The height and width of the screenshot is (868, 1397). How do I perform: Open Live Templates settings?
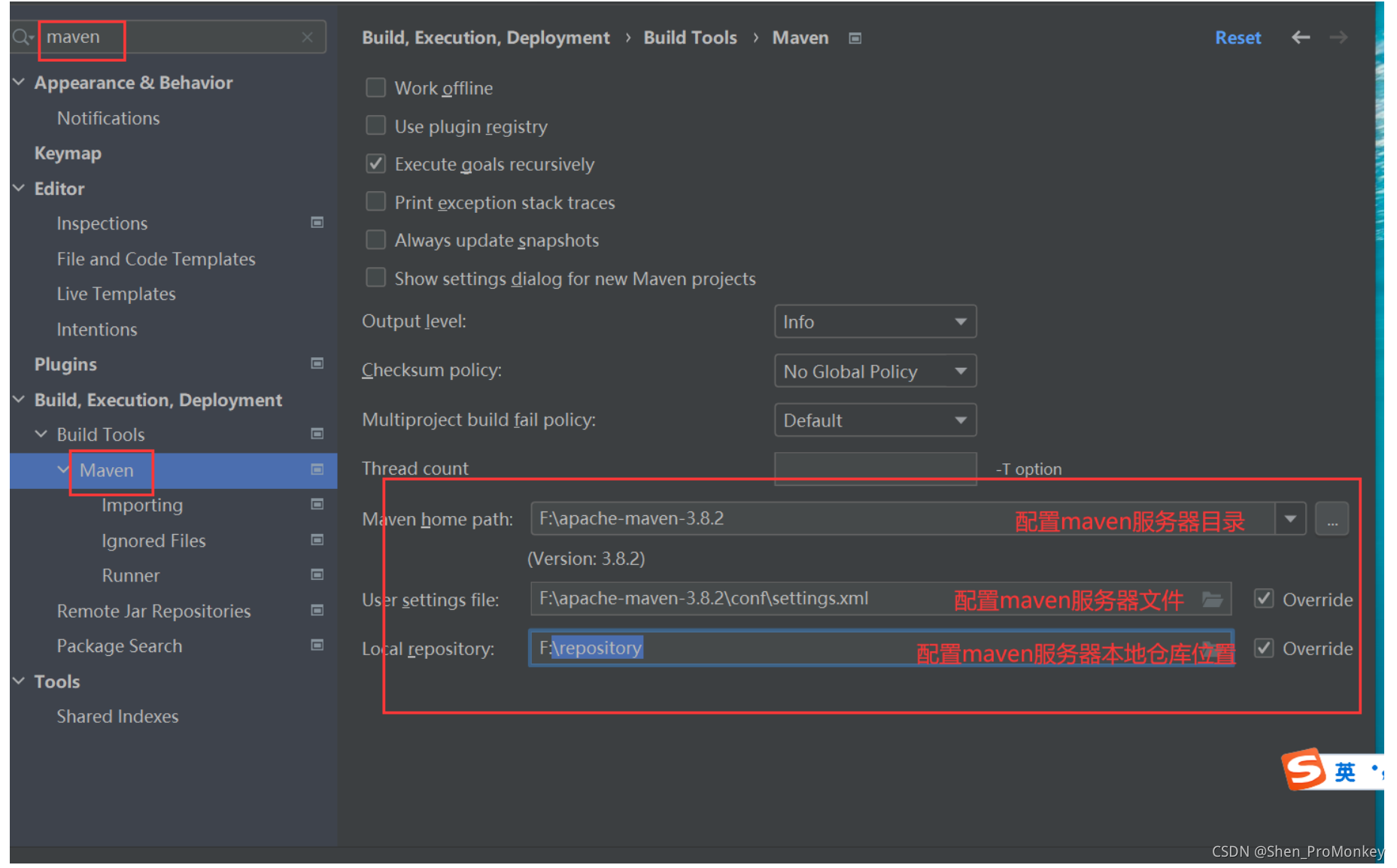[117, 294]
